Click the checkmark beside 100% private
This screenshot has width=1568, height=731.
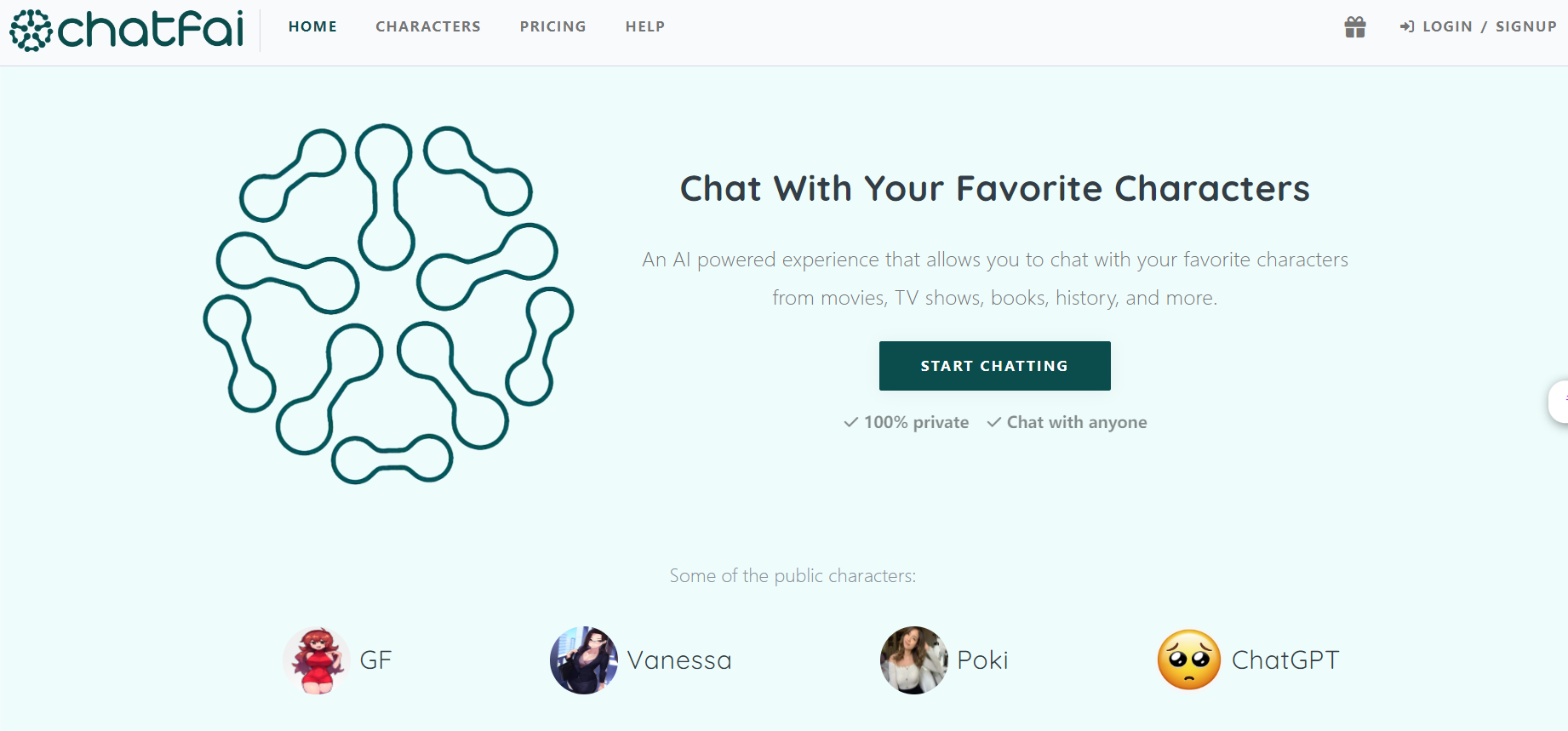click(x=850, y=422)
